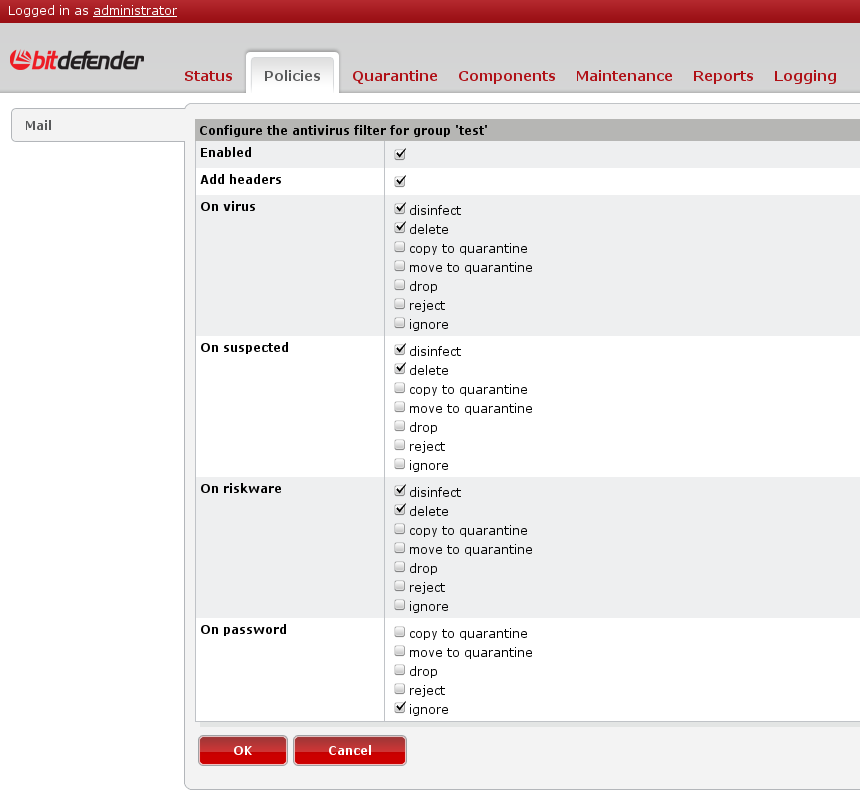View the Reports tab

click(723, 76)
